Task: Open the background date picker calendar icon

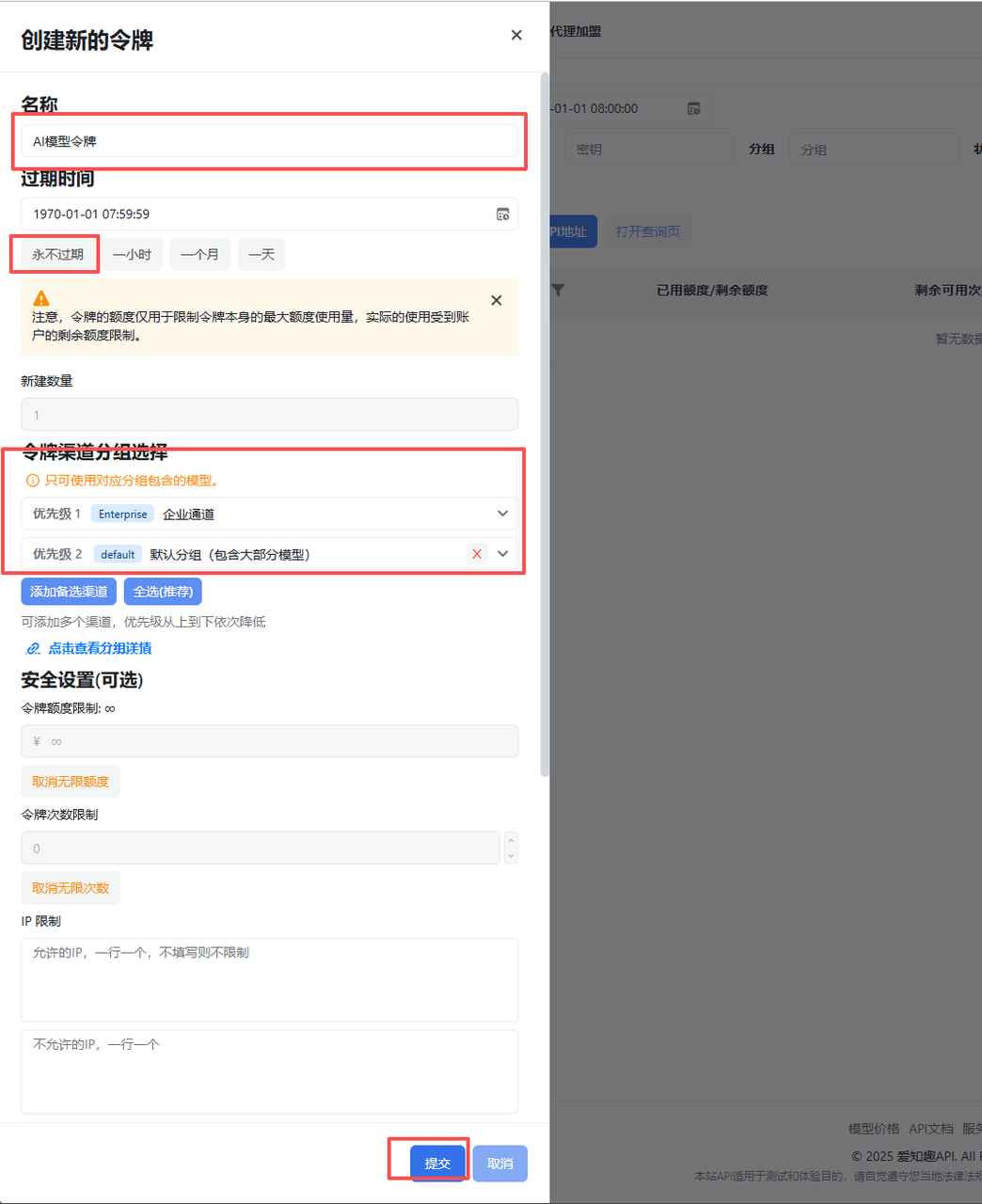Action: coord(693,109)
